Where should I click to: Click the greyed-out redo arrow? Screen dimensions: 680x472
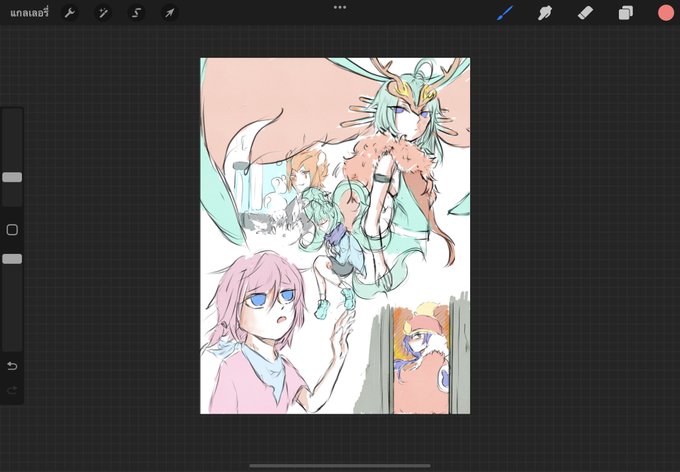[x=12, y=390]
